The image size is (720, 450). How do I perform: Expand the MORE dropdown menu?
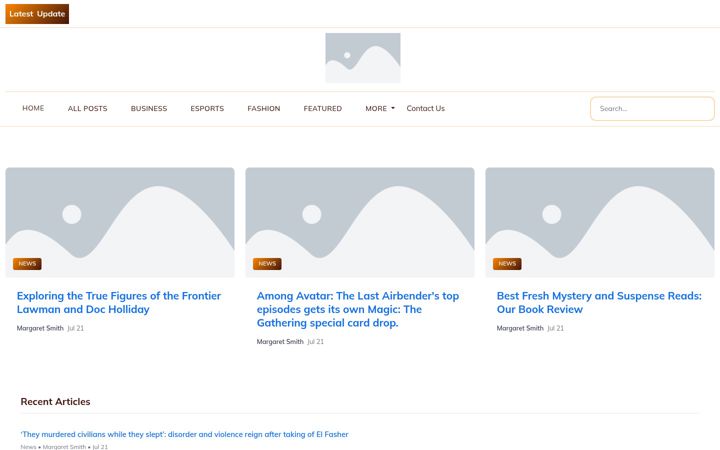pyautogui.click(x=380, y=108)
